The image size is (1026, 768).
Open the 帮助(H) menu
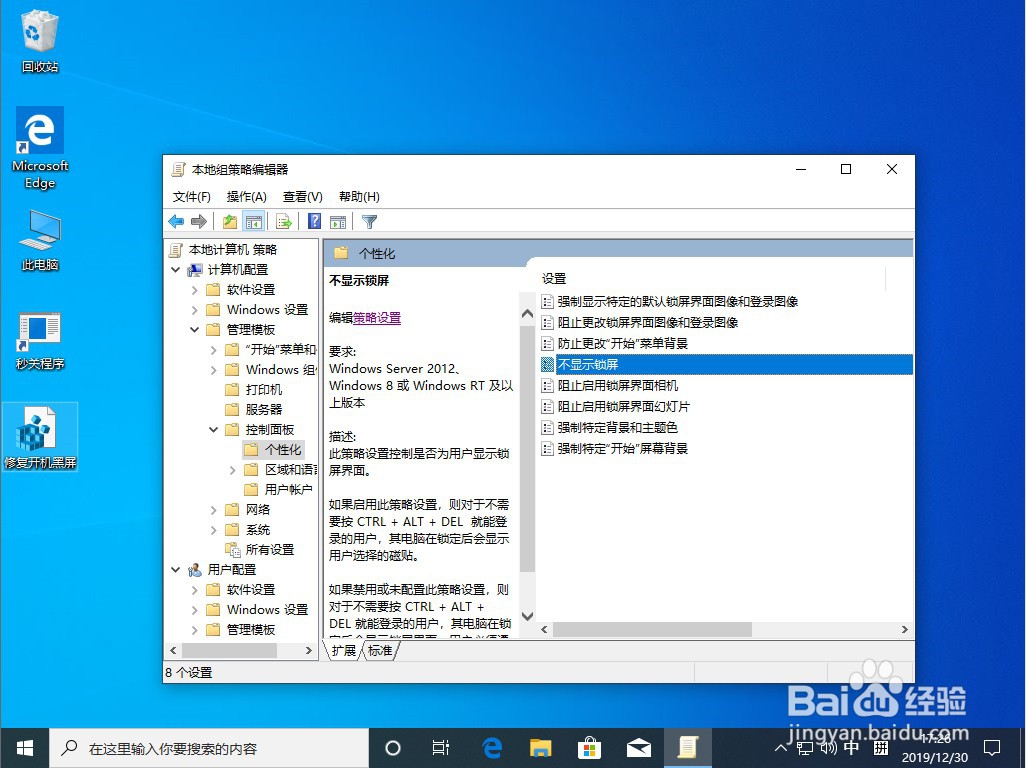coord(359,197)
